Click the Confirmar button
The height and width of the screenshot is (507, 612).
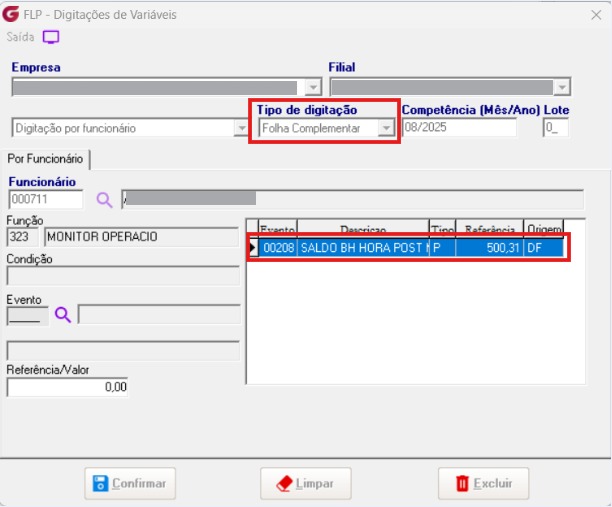(130, 483)
